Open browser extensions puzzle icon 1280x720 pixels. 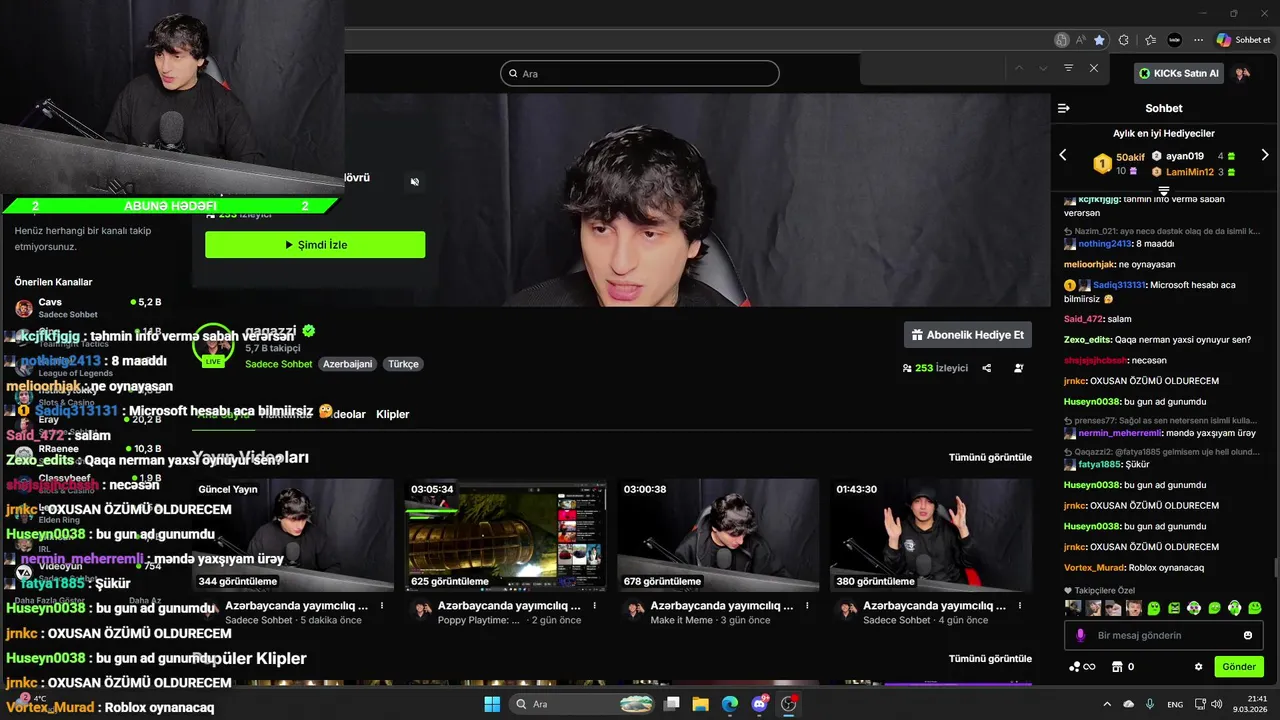click(1124, 40)
